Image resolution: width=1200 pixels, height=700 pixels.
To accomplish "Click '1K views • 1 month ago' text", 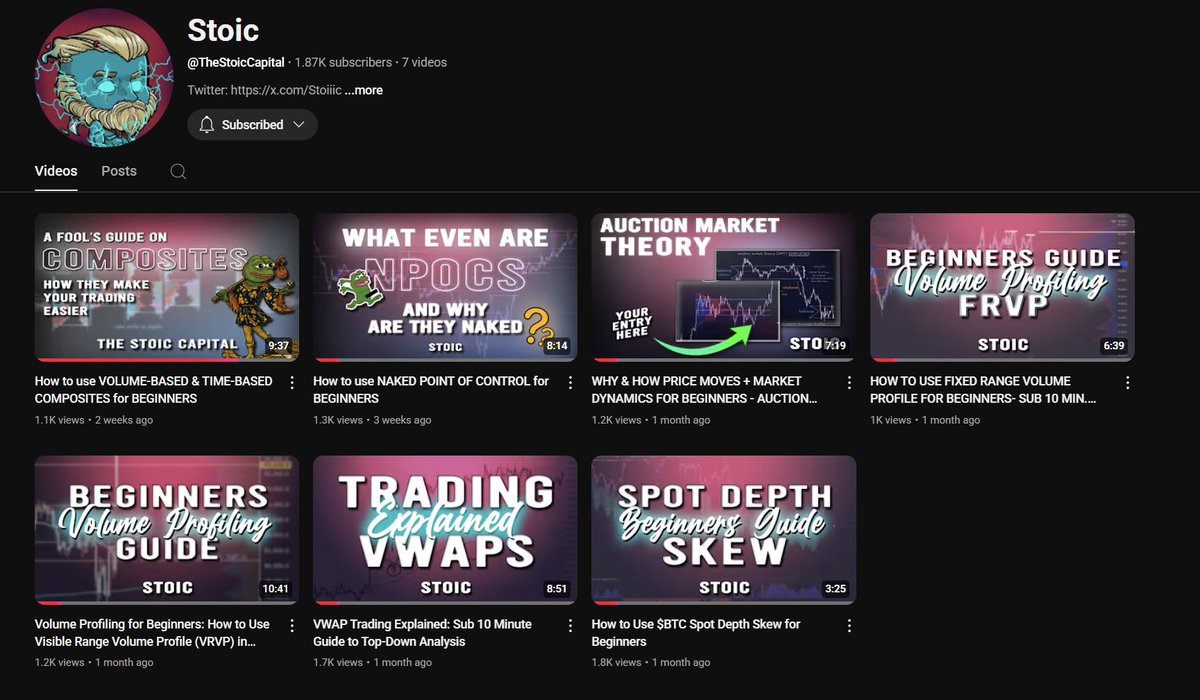I will coord(925,420).
